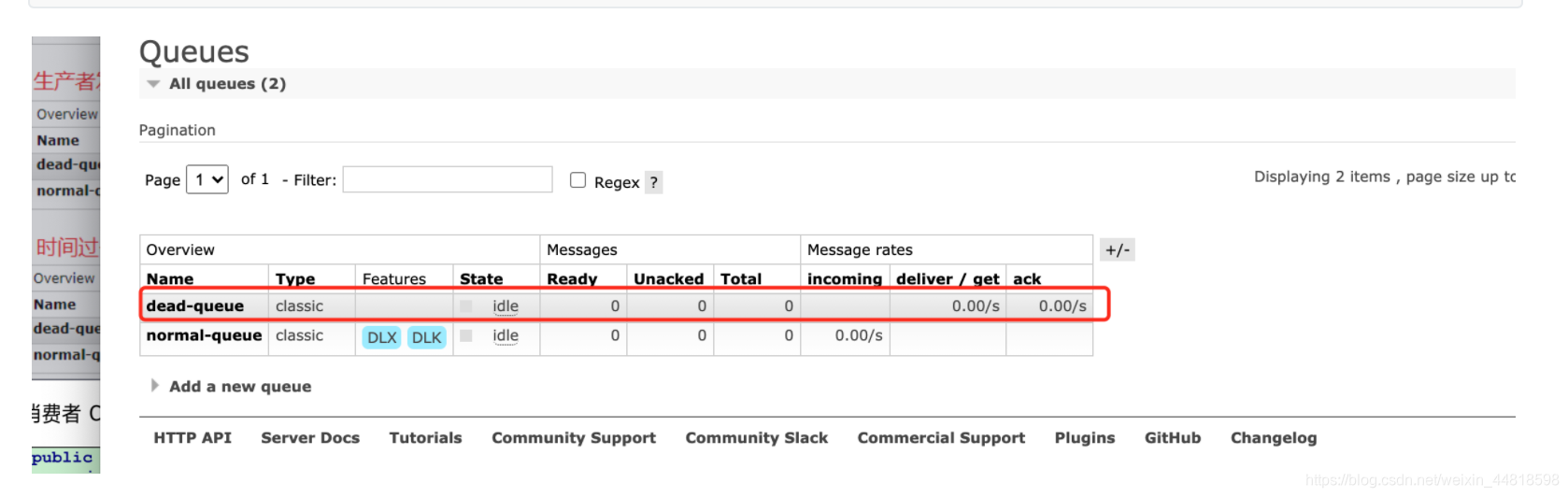Open the GitHub link
The height and width of the screenshot is (497, 1568).
[x=1173, y=437]
